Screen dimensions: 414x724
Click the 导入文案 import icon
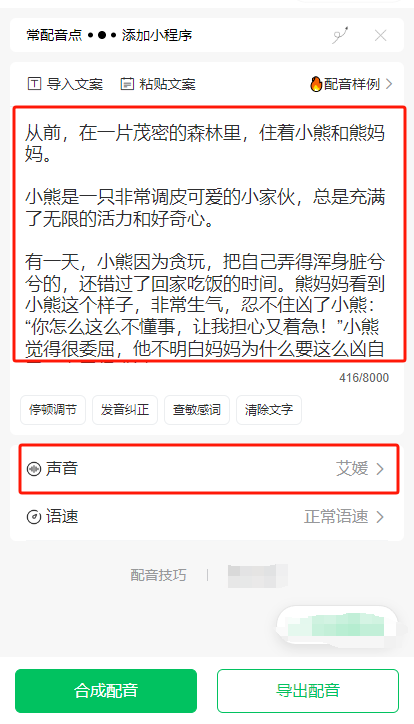pos(35,84)
